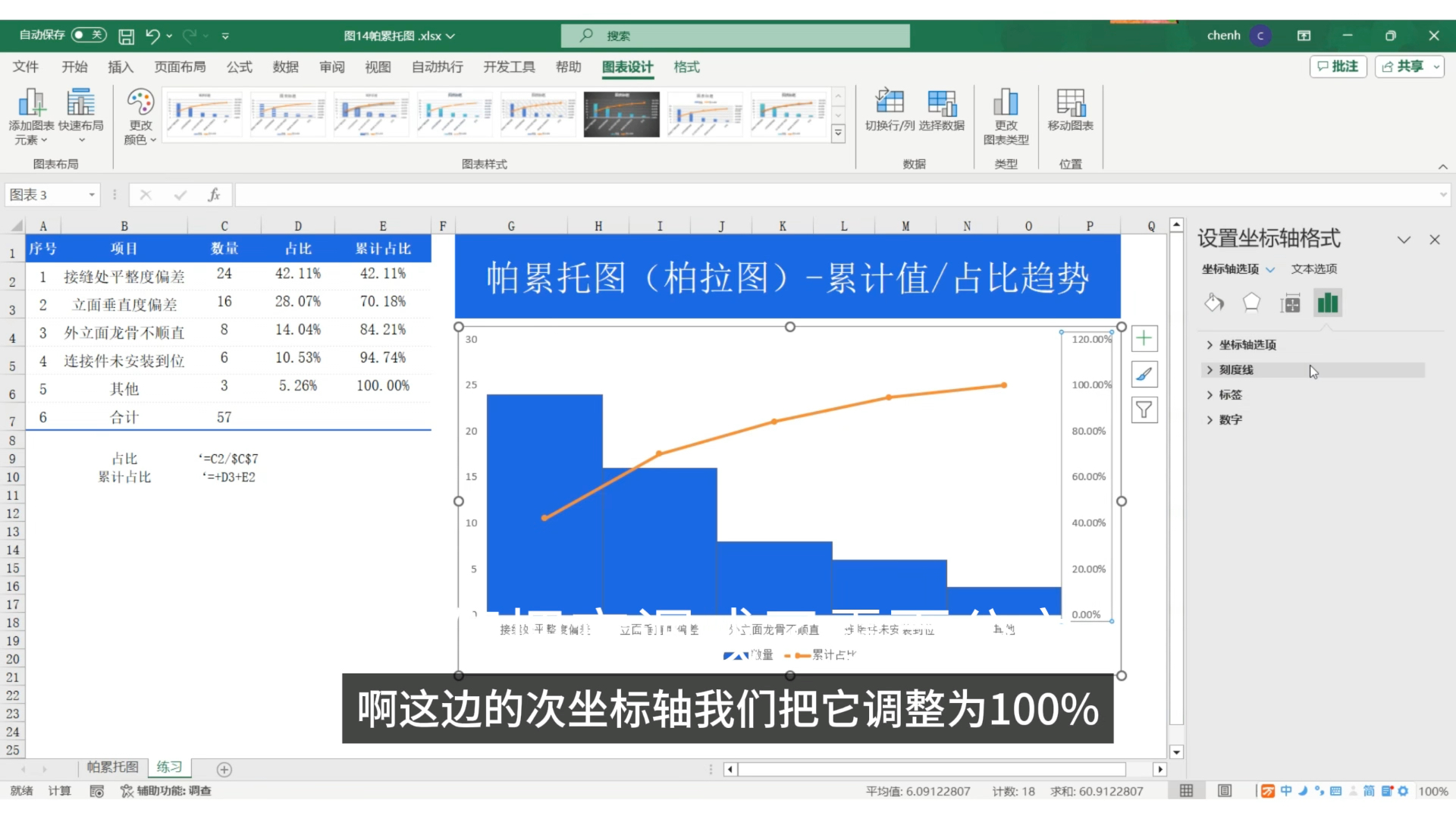Click the search box field
Image resolution: width=1456 pixels, height=819 pixels.
(735, 36)
